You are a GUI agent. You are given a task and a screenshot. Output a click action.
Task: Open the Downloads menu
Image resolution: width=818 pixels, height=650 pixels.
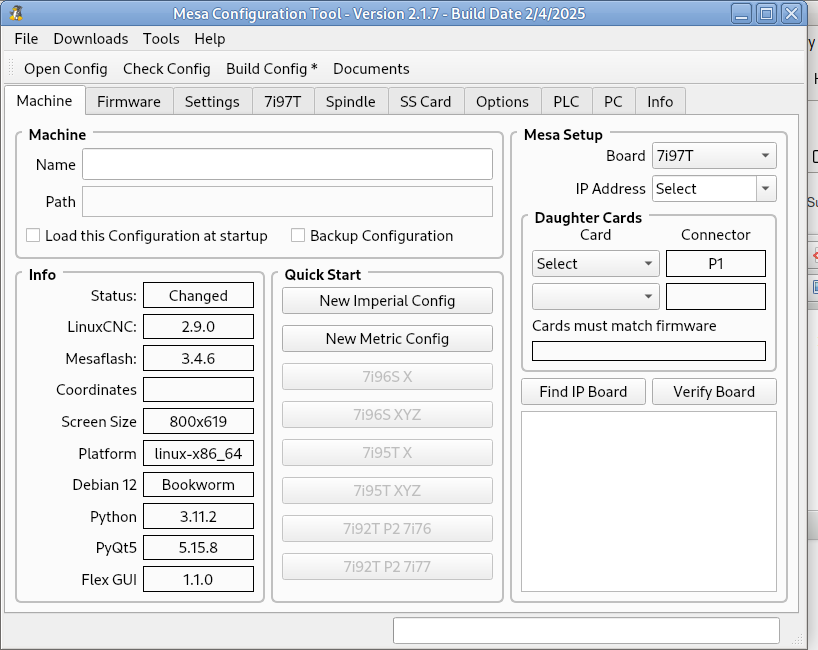click(91, 39)
